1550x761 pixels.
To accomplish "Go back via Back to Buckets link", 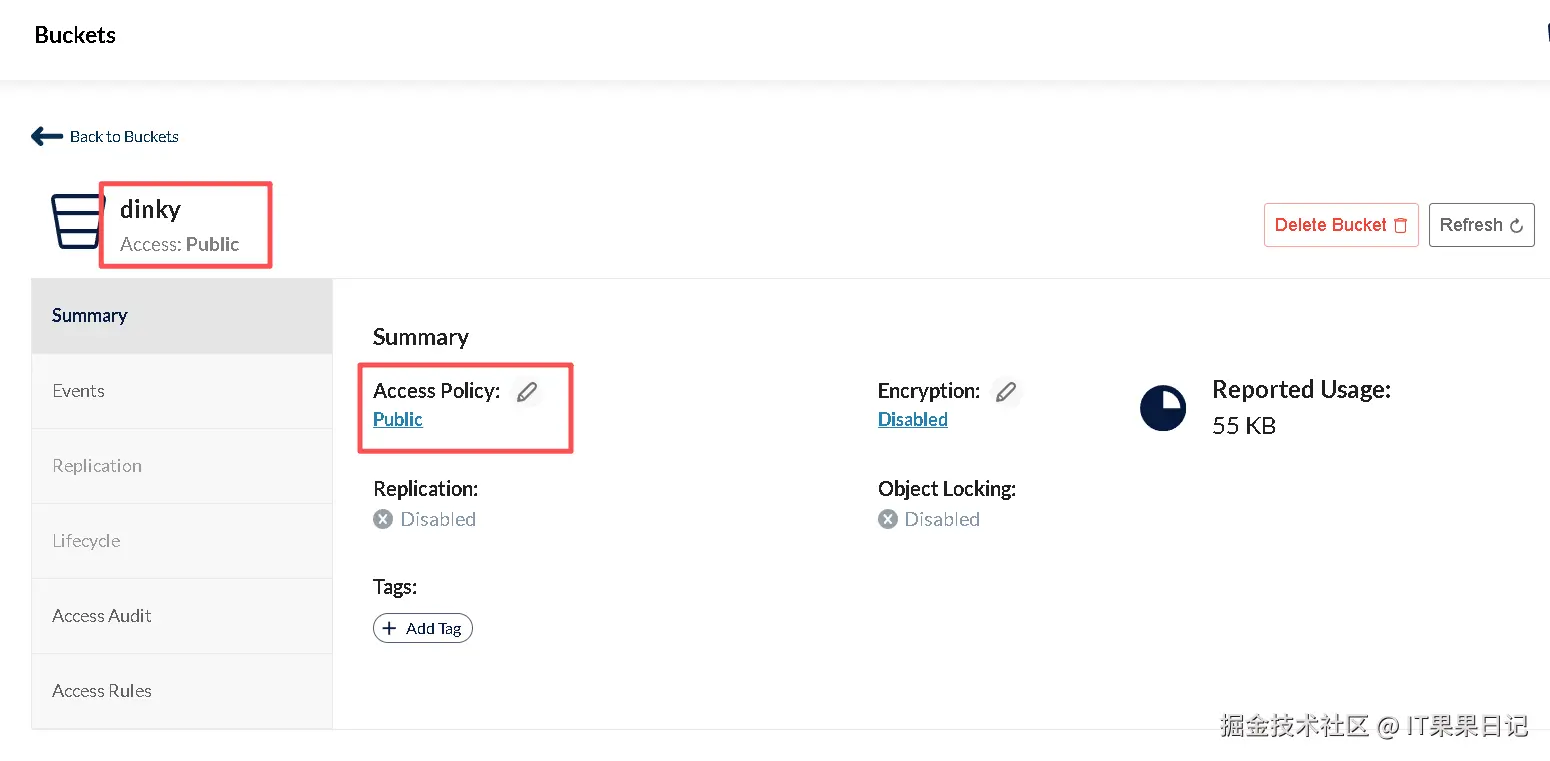I will coord(124,137).
